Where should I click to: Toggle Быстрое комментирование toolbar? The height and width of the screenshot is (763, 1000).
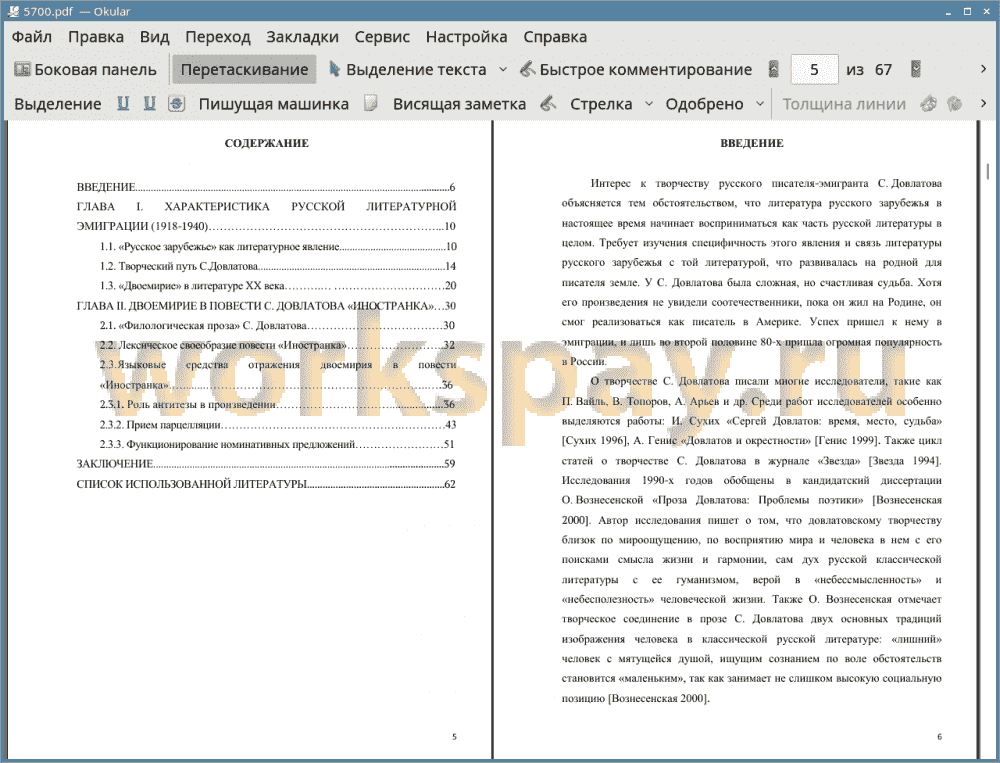click(636, 70)
